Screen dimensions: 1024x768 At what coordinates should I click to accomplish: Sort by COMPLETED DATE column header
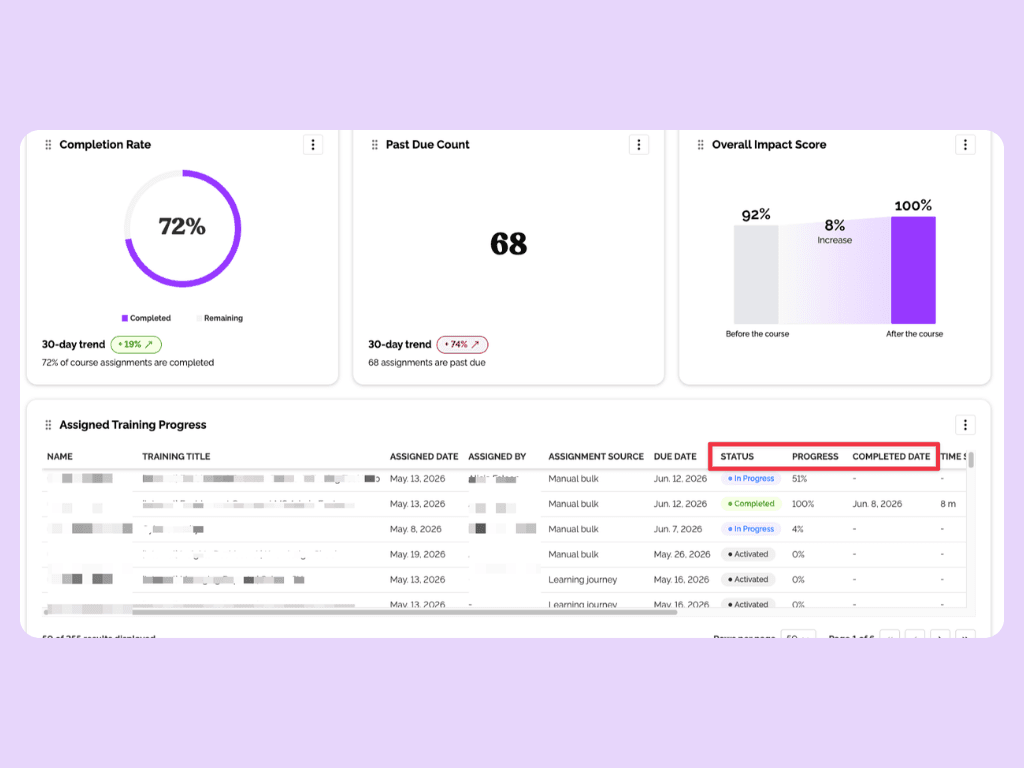tap(891, 456)
